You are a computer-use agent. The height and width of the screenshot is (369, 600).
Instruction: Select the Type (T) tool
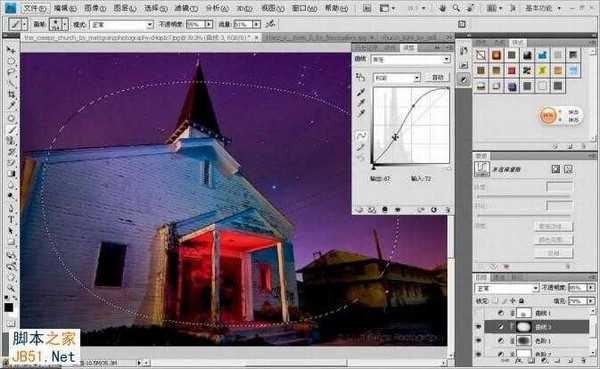tap(11, 220)
